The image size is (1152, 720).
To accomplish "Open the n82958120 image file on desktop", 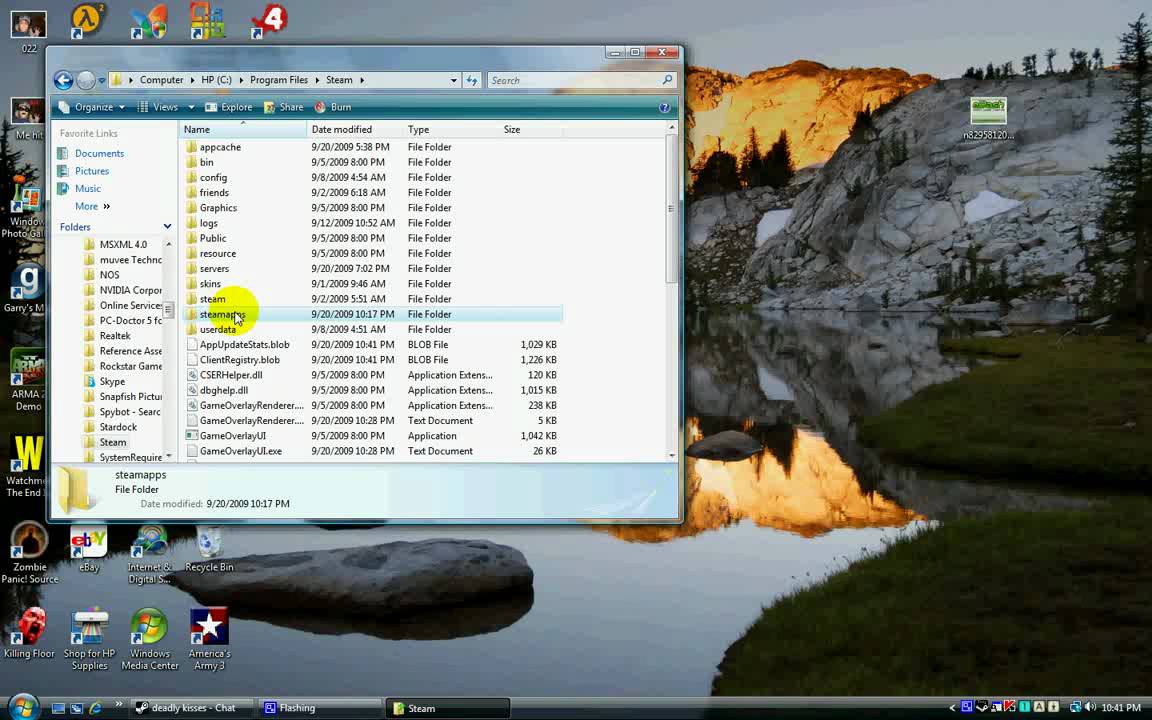I will (988, 118).
